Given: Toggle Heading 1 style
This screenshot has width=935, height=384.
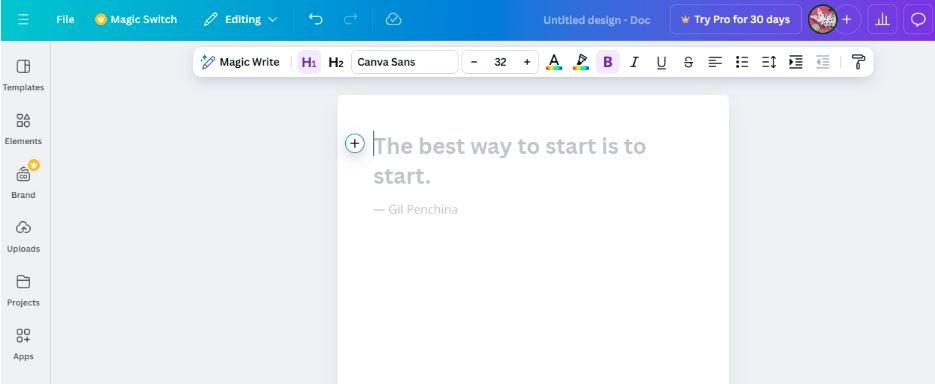Looking at the screenshot, I should 309,62.
